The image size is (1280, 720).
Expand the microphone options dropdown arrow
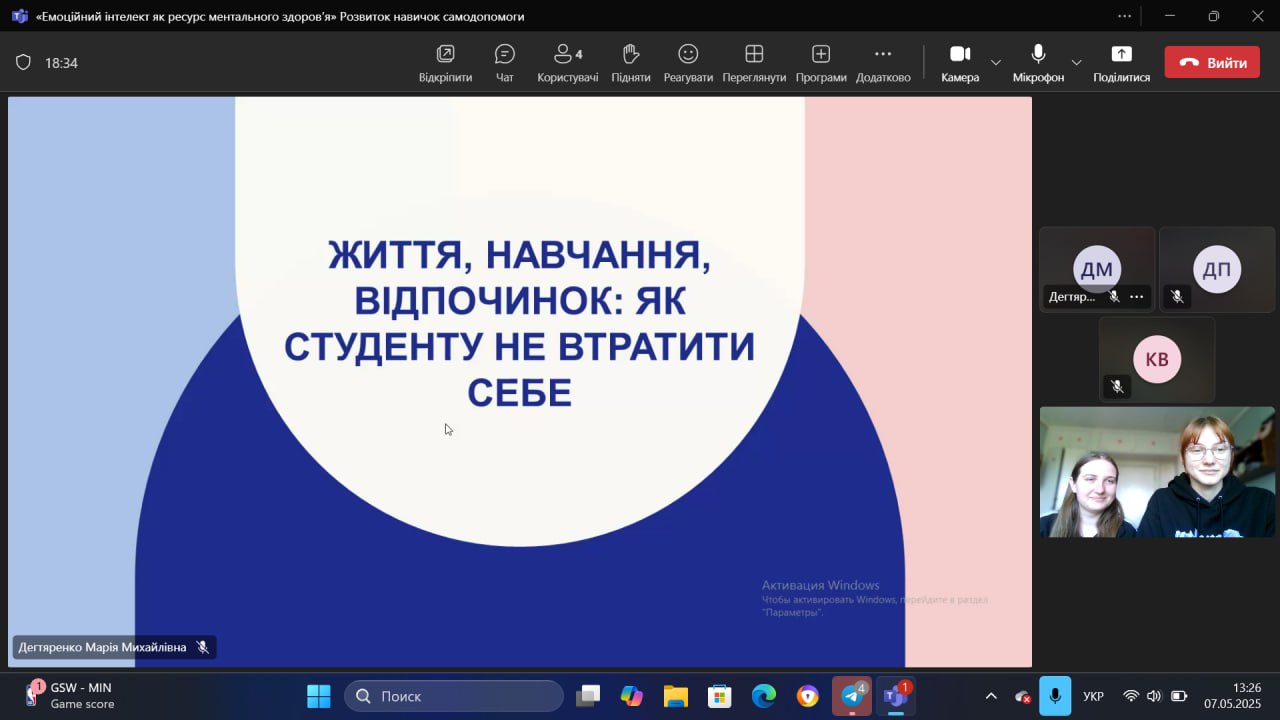point(1076,63)
